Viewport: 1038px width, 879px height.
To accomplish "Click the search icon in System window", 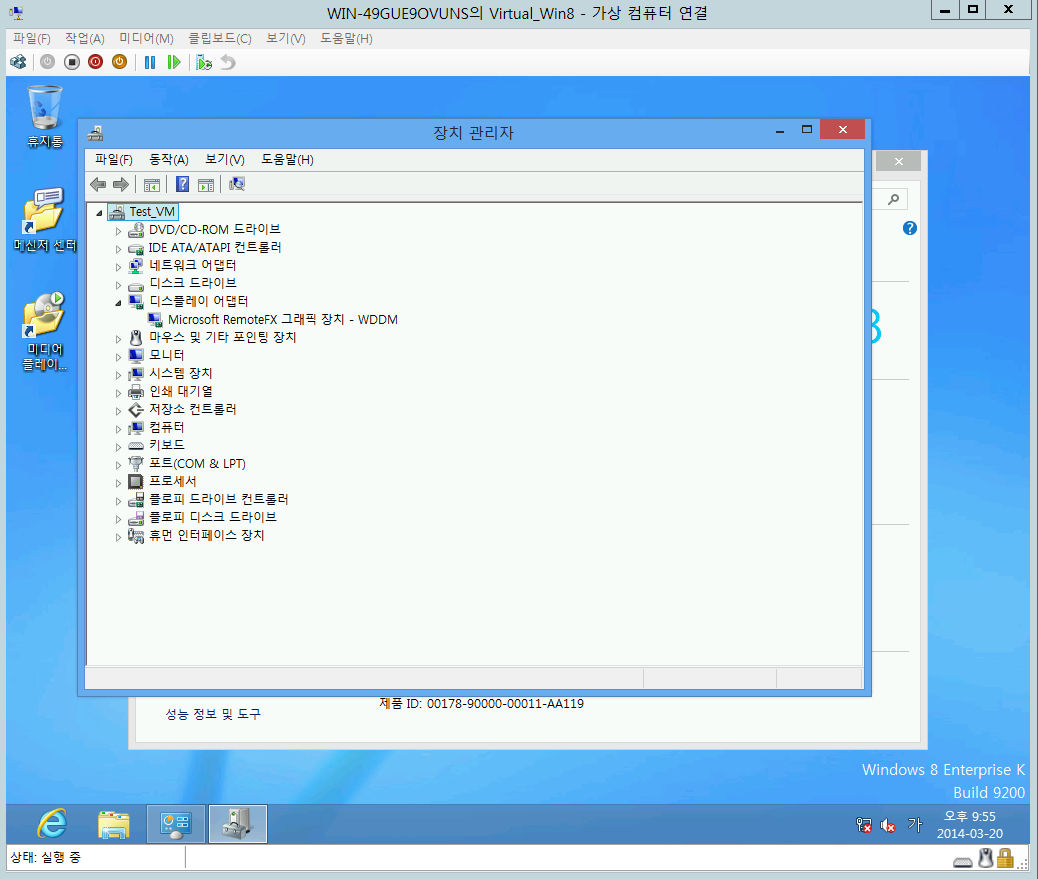I will click(x=894, y=199).
